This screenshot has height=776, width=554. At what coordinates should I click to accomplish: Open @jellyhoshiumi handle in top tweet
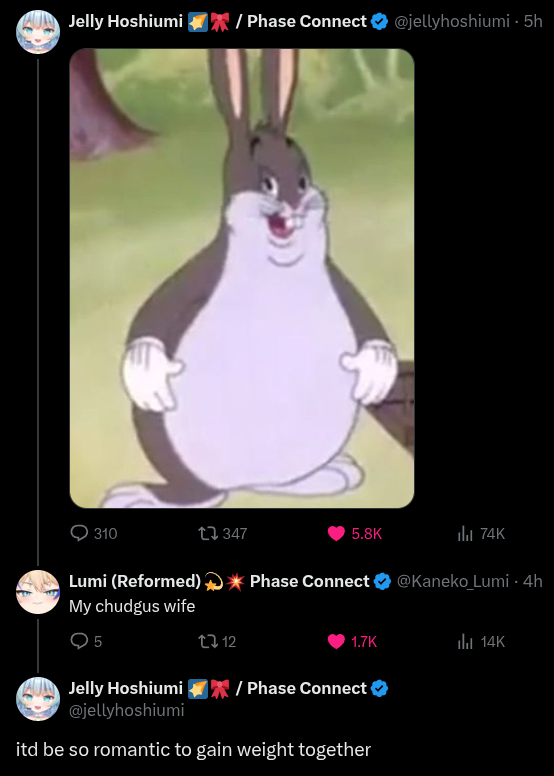[452, 21]
